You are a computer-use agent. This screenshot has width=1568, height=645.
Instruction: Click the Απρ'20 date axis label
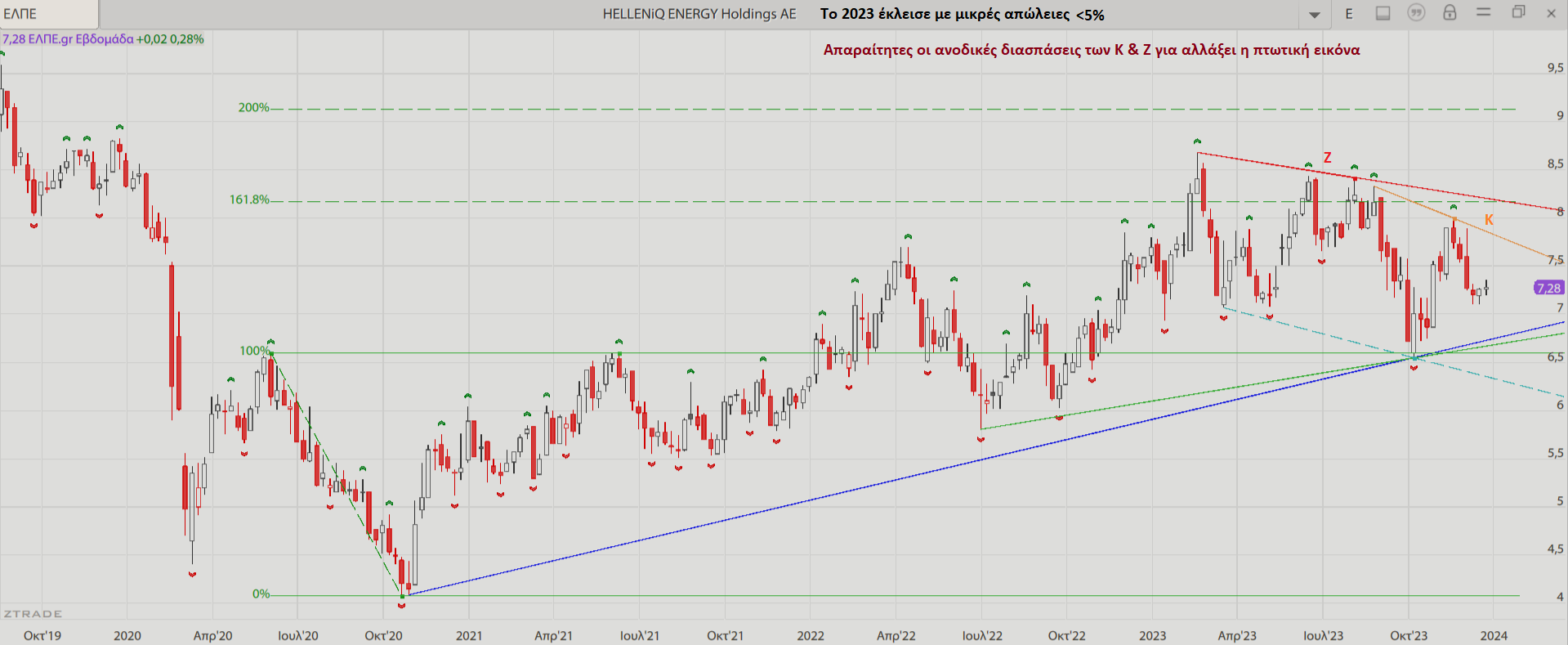[212, 635]
